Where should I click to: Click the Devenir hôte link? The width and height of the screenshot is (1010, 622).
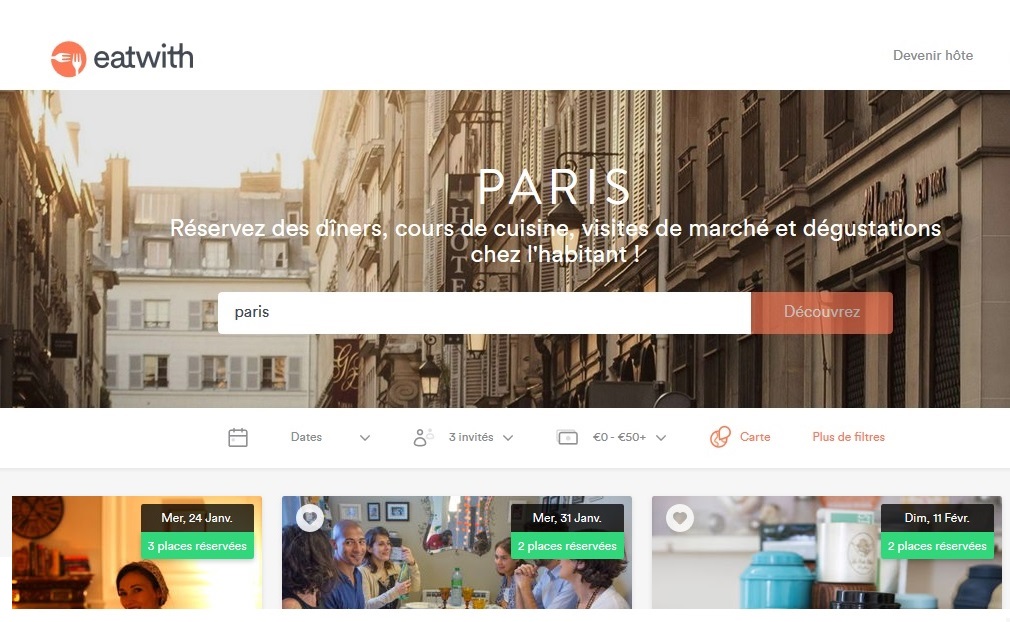click(x=933, y=55)
